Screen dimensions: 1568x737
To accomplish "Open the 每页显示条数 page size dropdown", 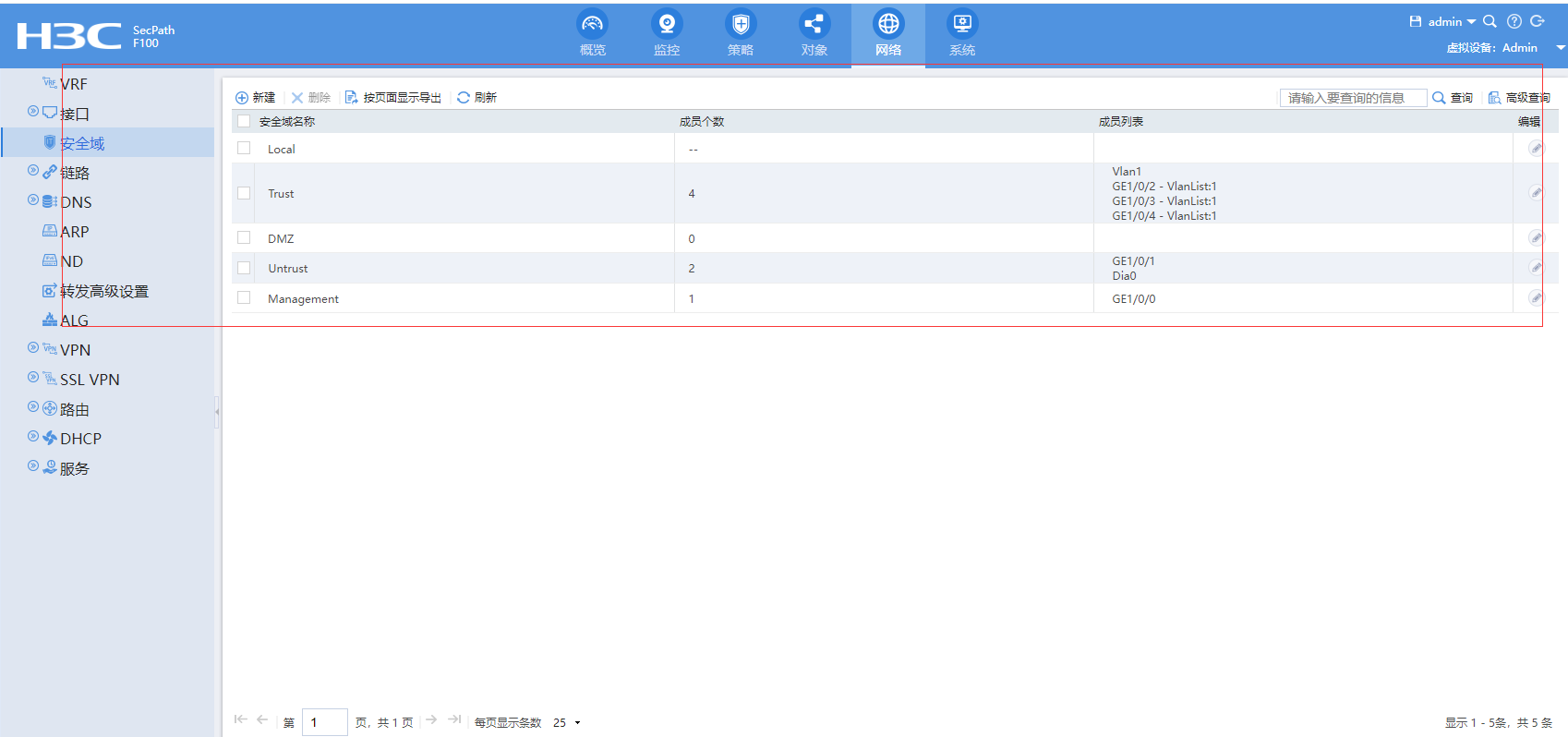I will (x=567, y=722).
